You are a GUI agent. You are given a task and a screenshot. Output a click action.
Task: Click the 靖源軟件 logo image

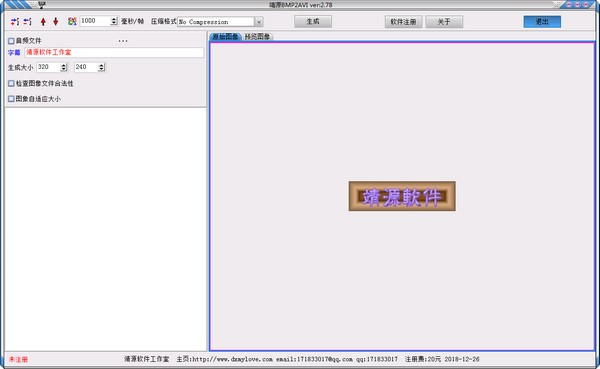pos(402,196)
